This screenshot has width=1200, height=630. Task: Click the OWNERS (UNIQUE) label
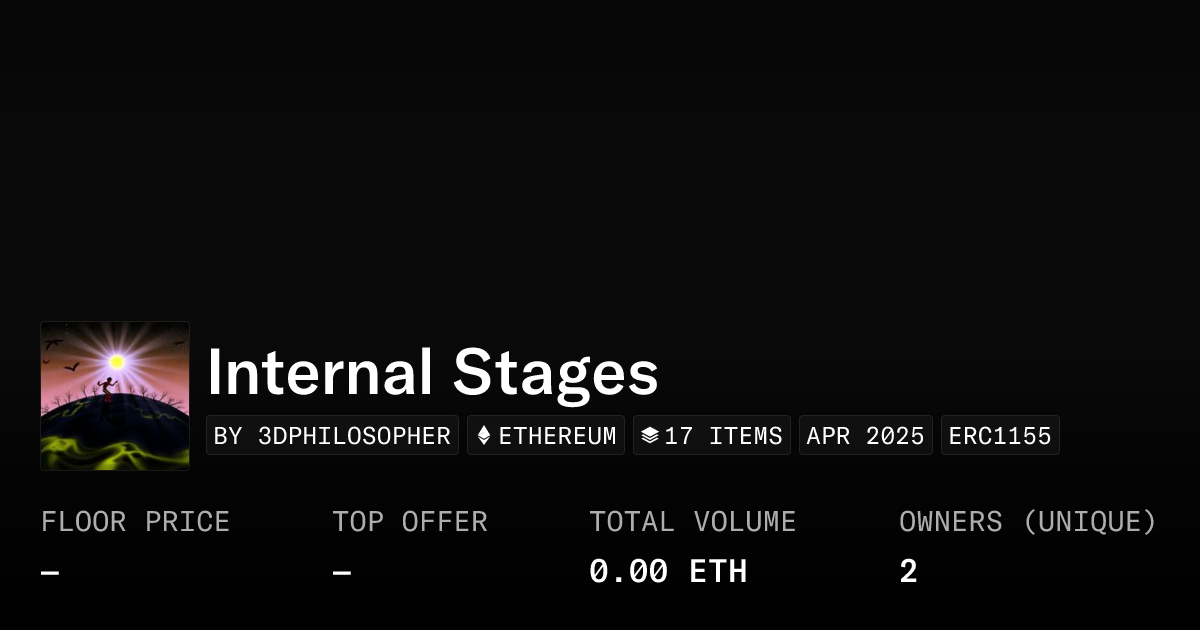coord(1027,522)
